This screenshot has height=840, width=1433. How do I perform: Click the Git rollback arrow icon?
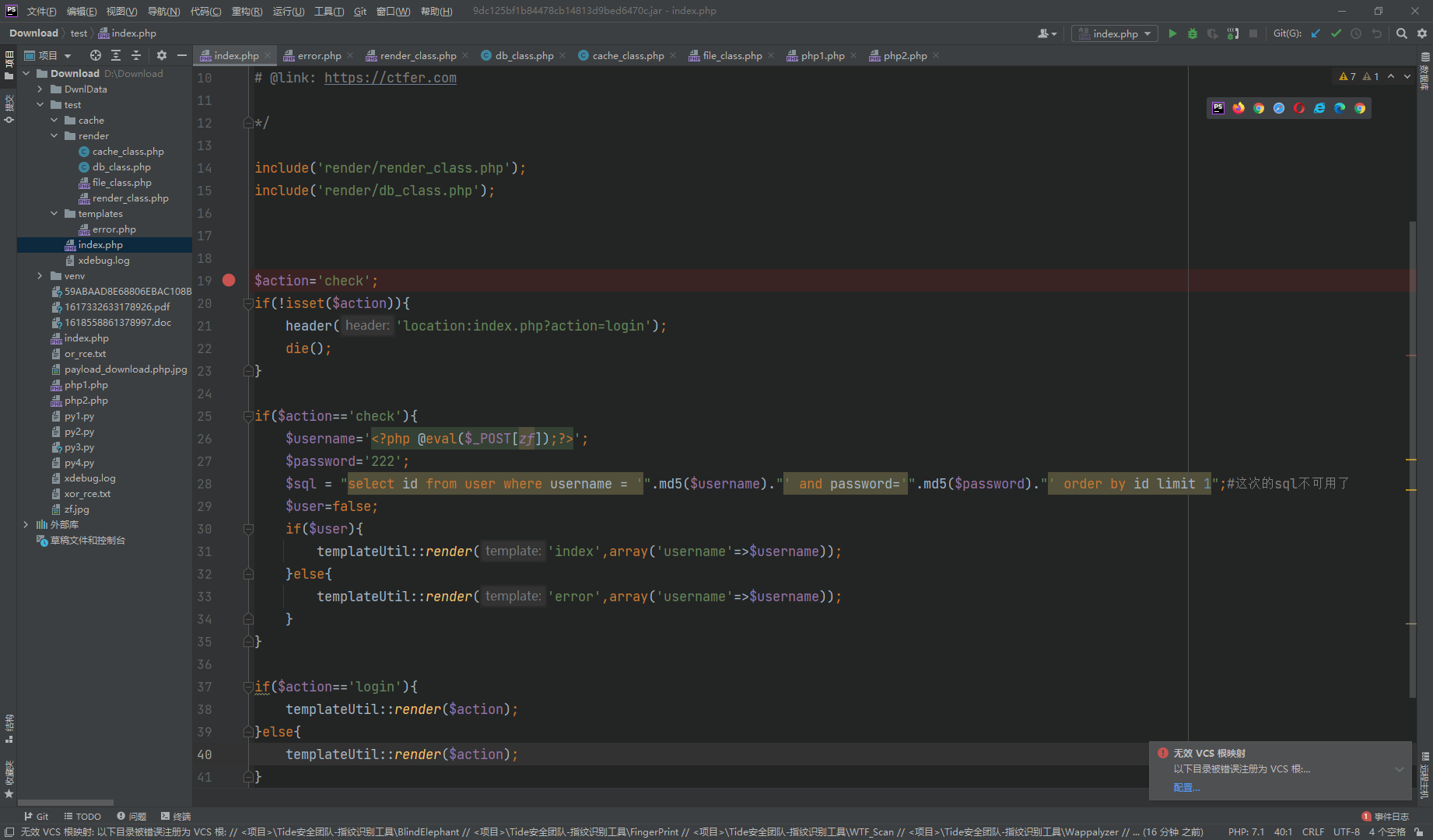click(1376, 33)
